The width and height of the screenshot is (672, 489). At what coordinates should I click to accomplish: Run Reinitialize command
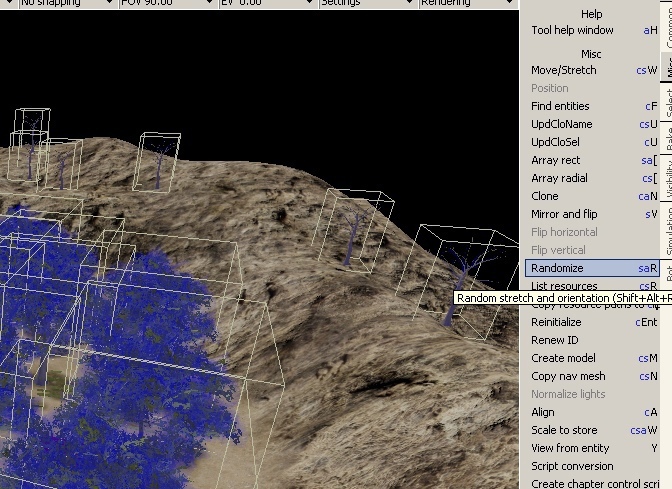(x=593, y=322)
